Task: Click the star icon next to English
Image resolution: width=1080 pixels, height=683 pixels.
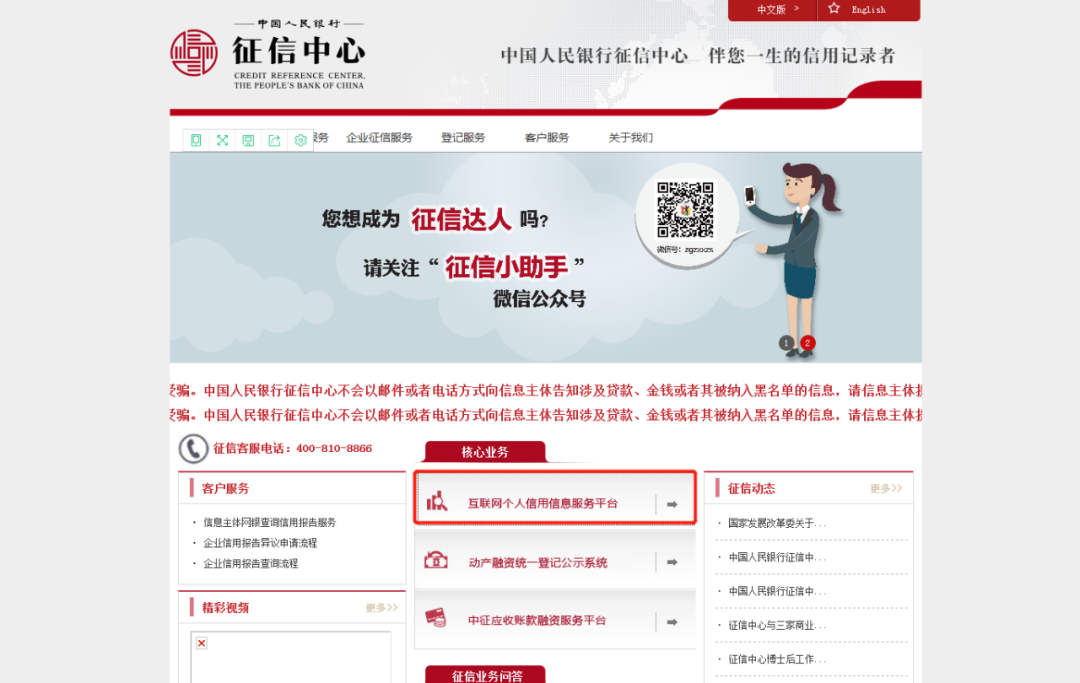Action: [x=834, y=9]
